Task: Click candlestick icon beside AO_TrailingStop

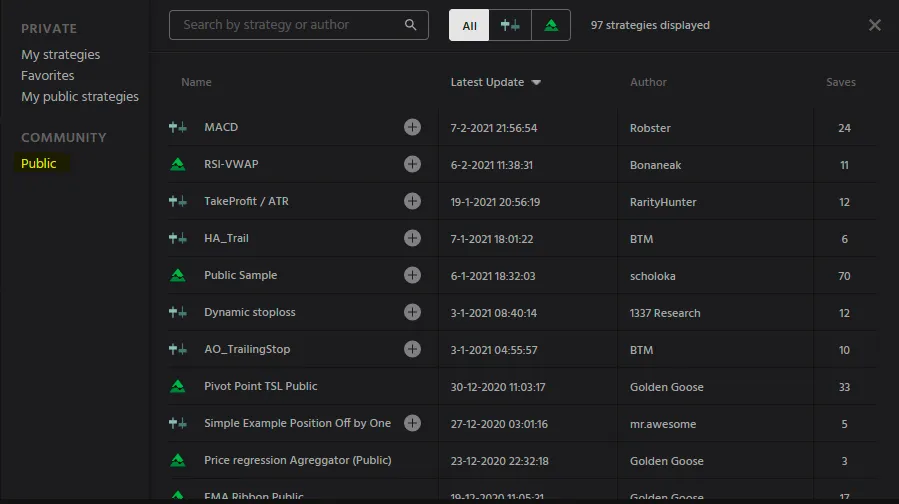Action: coord(178,349)
